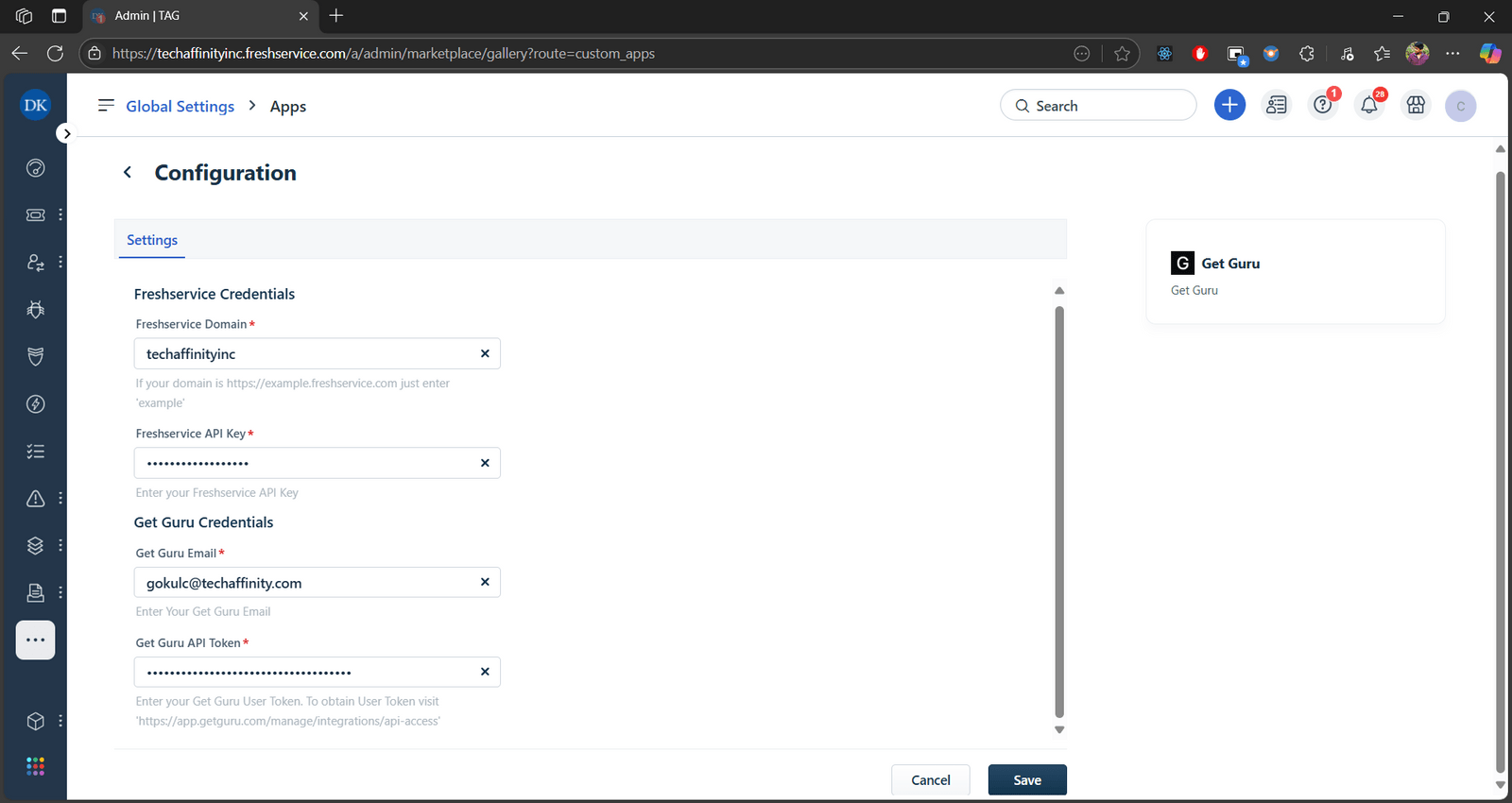Open the help question mark icon
Image resolution: width=1512 pixels, height=803 pixels.
(x=1323, y=105)
